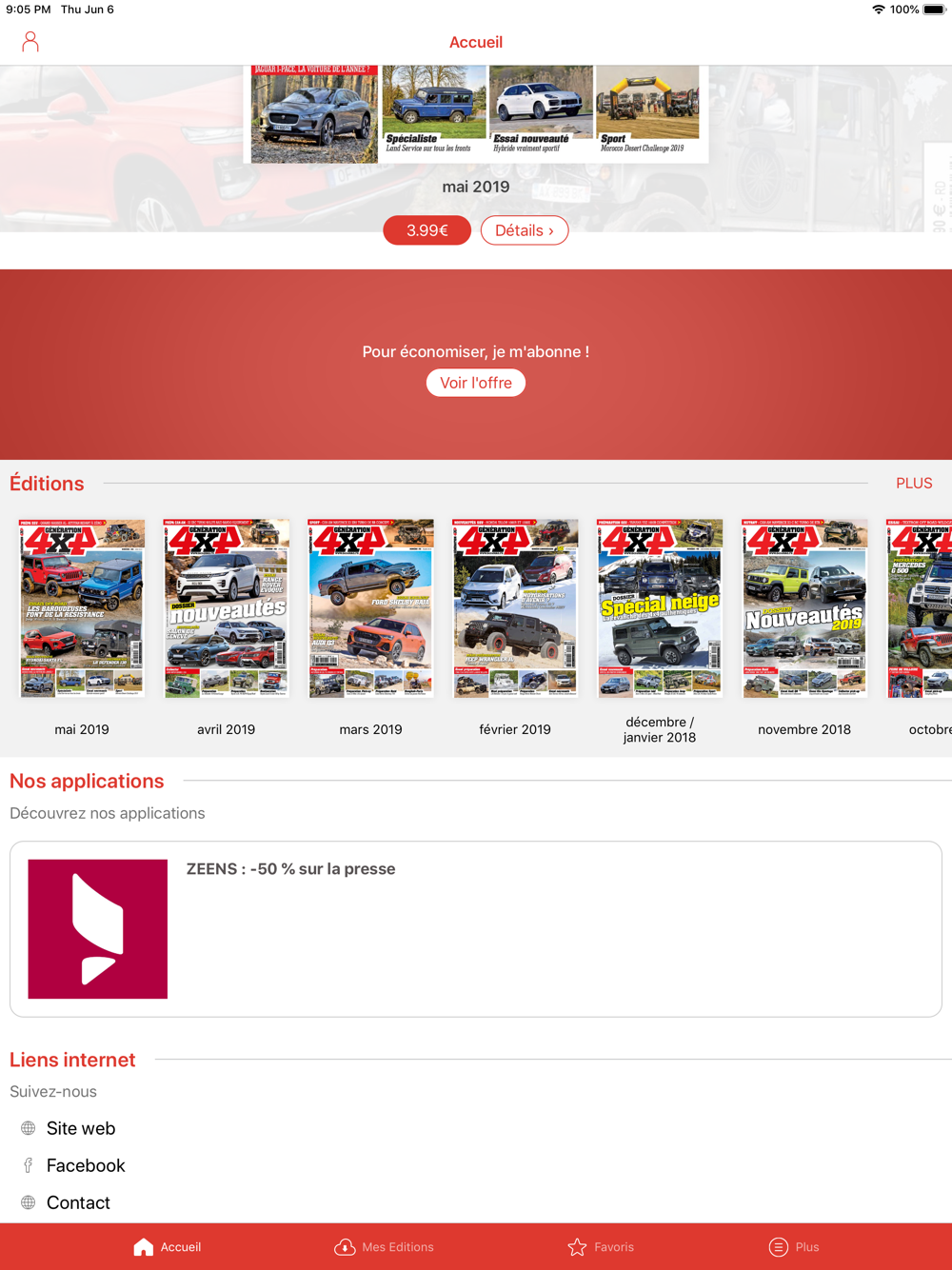Open the Plus tab label
This screenshot has width=952, height=1270.
point(807,1247)
